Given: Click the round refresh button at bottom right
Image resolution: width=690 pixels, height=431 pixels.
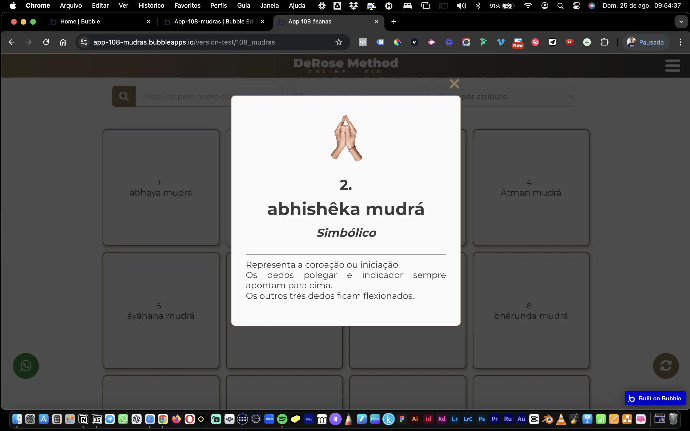Looking at the screenshot, I should (x=665, y=365).
